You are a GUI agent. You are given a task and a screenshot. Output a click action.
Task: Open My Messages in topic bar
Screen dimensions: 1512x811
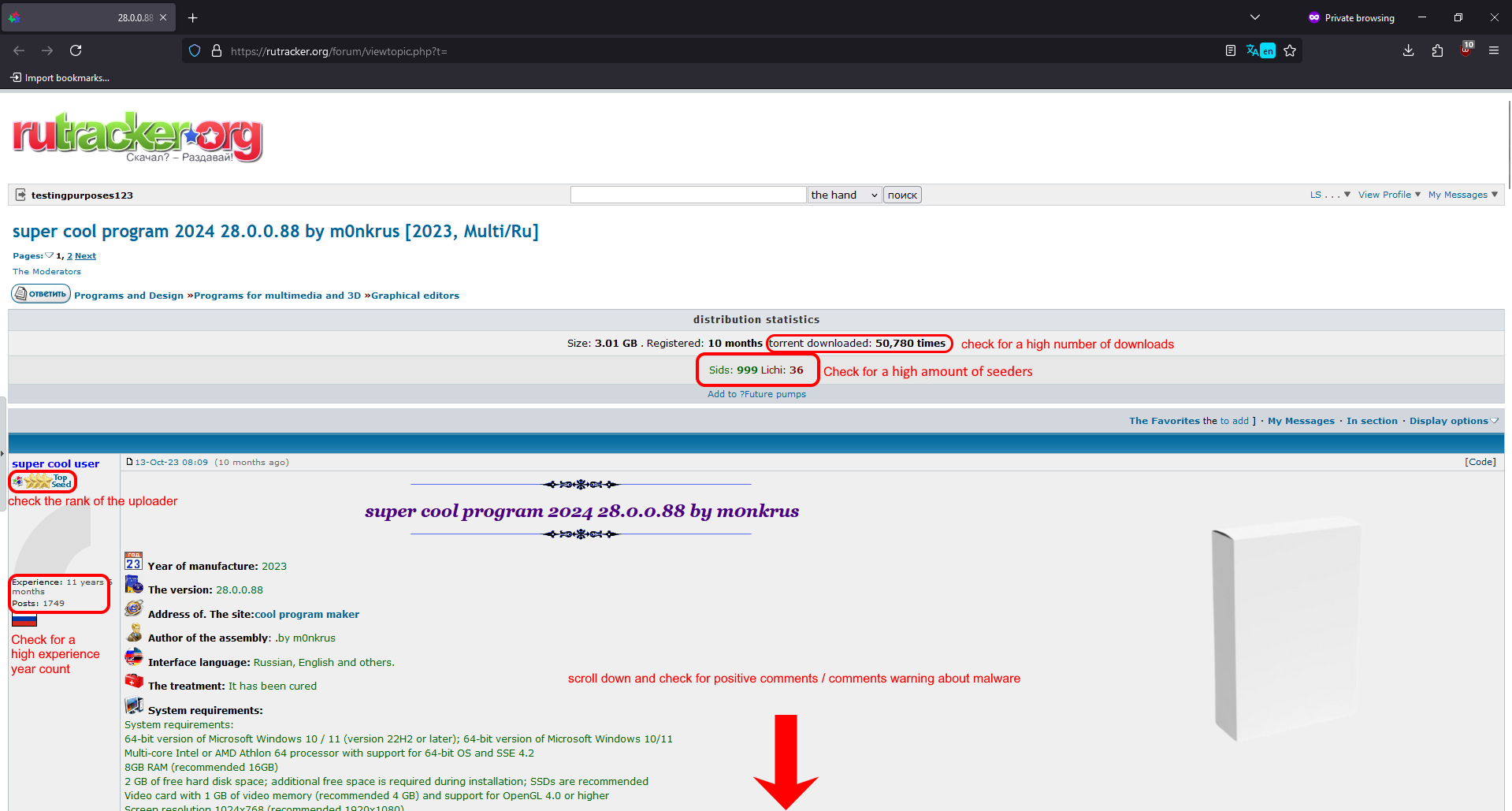click(1301, 421)
